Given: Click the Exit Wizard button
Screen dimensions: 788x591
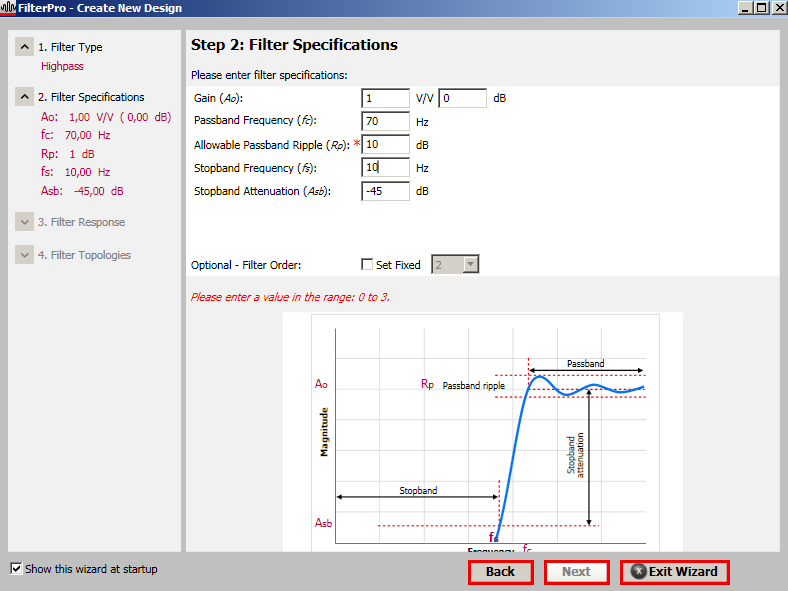Looking at the screenshot, I should tap(674, 572).
